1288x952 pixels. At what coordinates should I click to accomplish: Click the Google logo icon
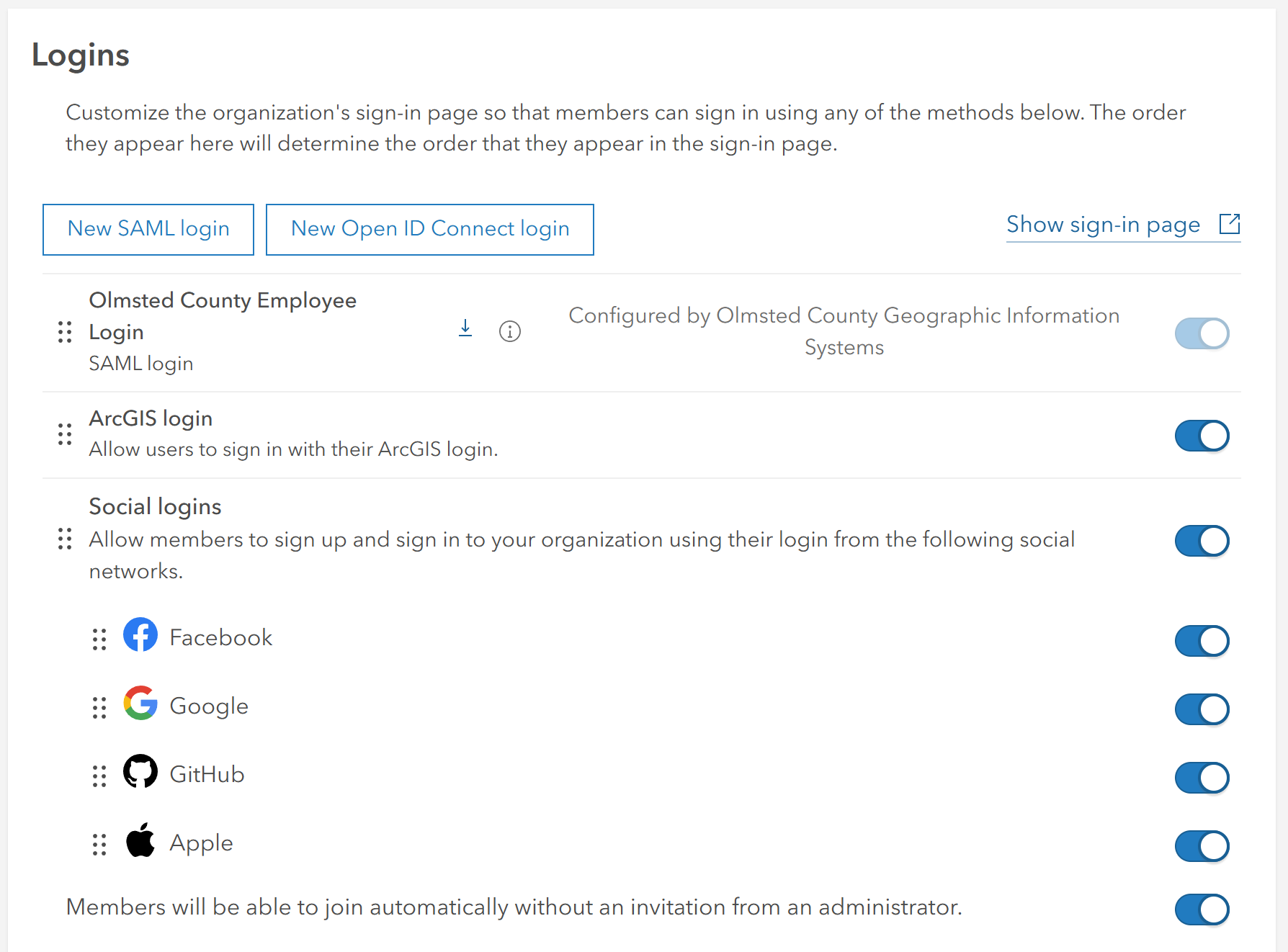(x=140, y=703)
